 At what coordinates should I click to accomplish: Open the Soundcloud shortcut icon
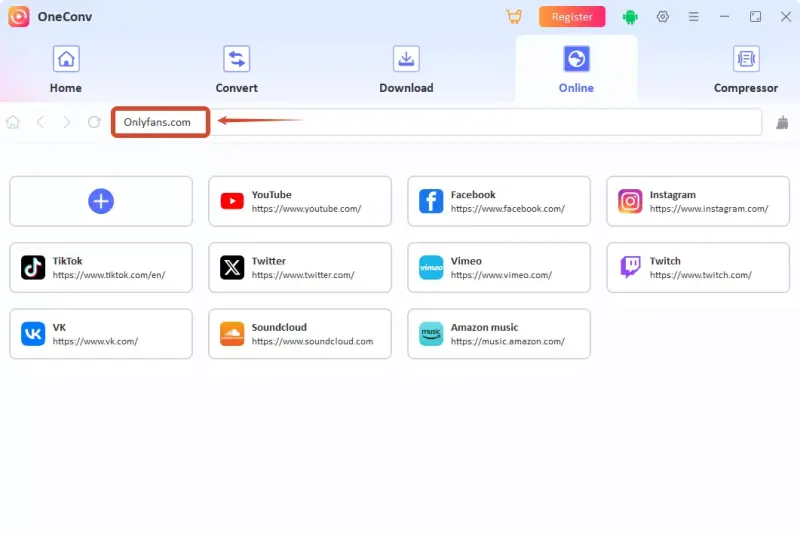click(x=232, y=334)
